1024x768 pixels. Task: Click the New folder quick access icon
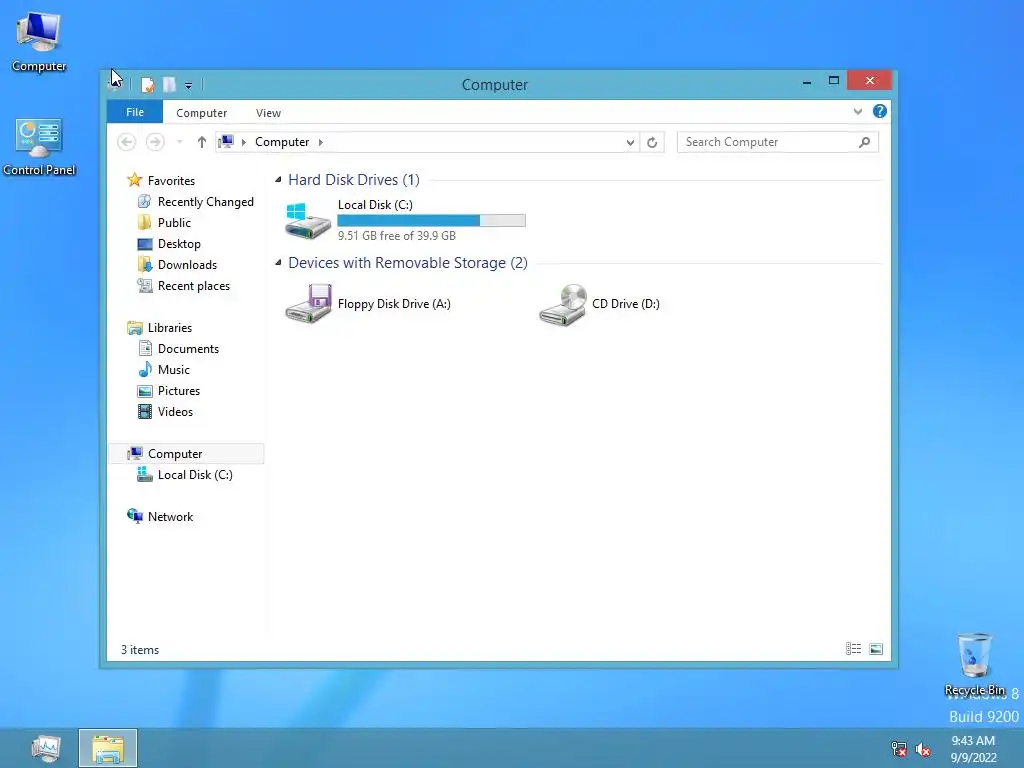point(169,85)
